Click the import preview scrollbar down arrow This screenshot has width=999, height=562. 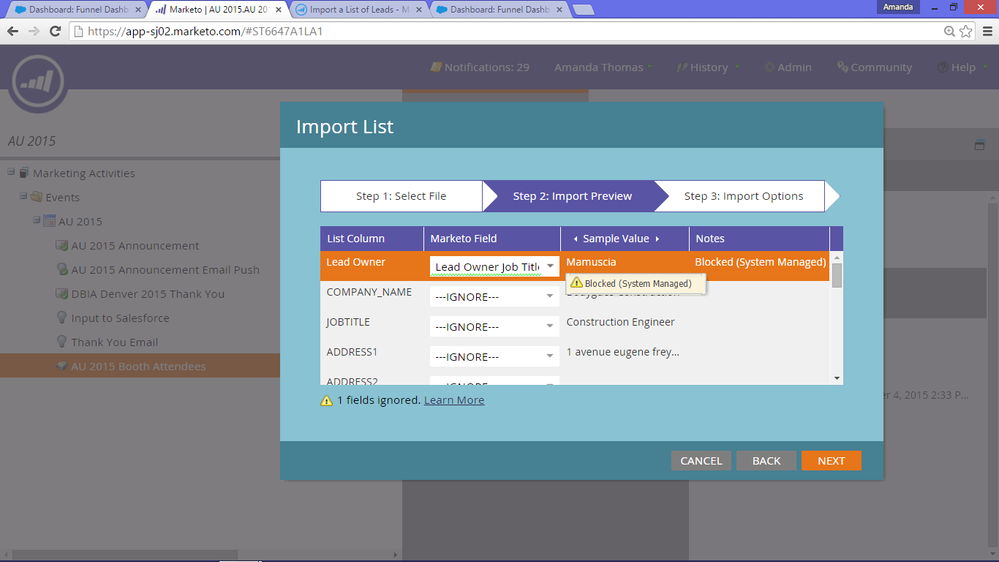tap(837, 378)
